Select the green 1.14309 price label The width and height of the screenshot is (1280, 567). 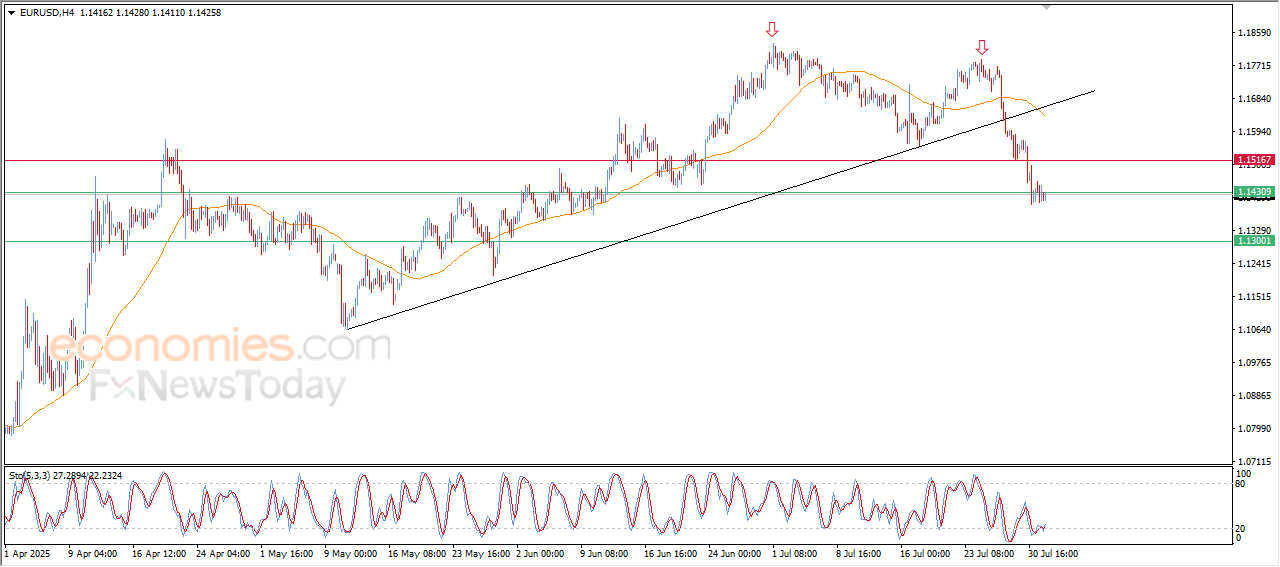[1254, 192]
